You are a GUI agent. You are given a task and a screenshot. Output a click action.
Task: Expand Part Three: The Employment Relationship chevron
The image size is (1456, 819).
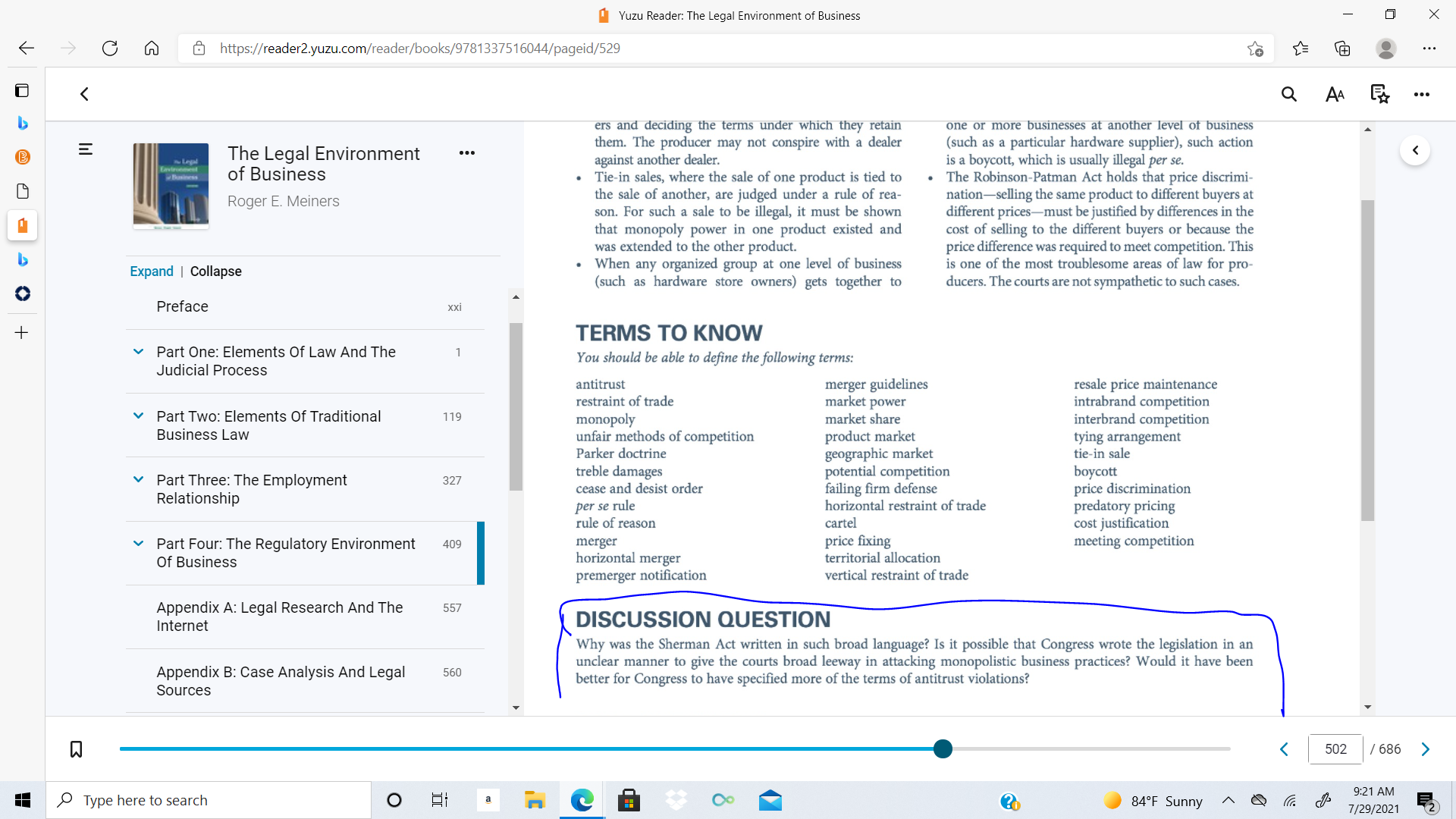(138, 479)
